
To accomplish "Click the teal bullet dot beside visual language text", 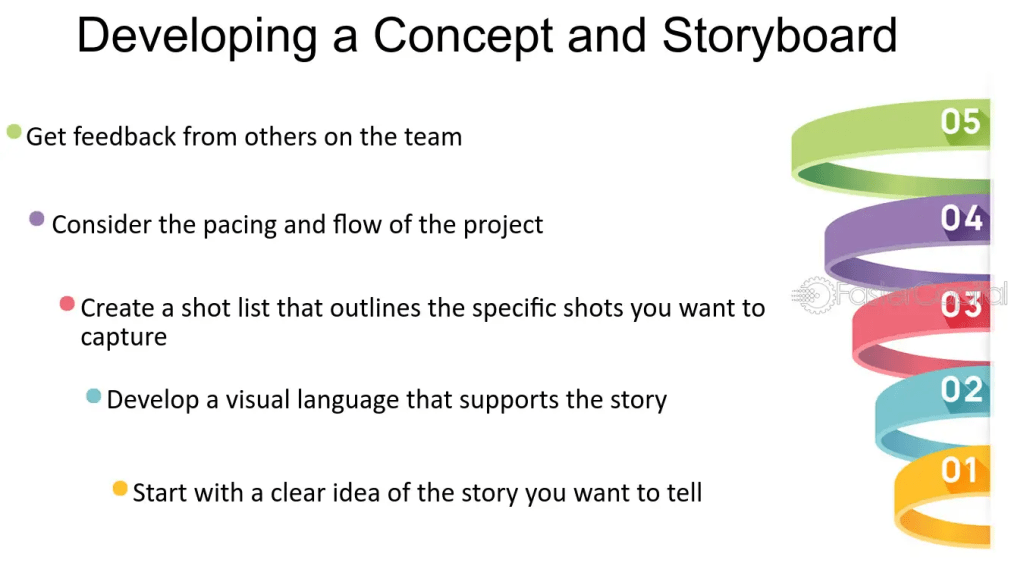I will pos(93,395).
